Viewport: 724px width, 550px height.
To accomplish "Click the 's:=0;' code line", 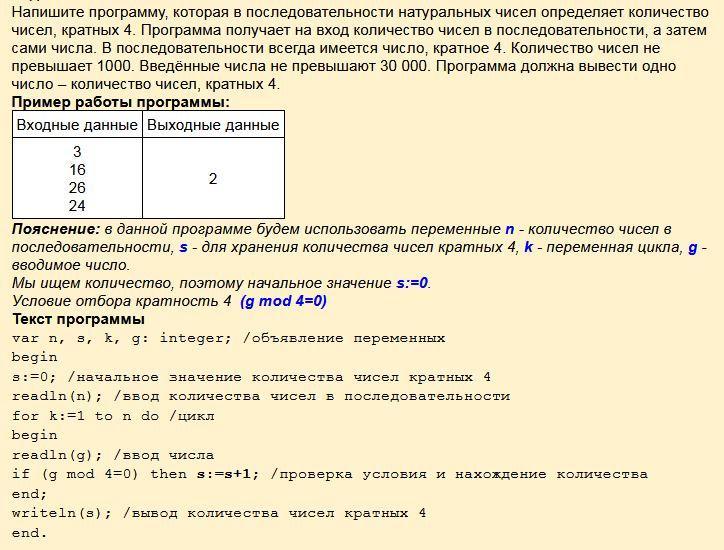I will 34,377.
